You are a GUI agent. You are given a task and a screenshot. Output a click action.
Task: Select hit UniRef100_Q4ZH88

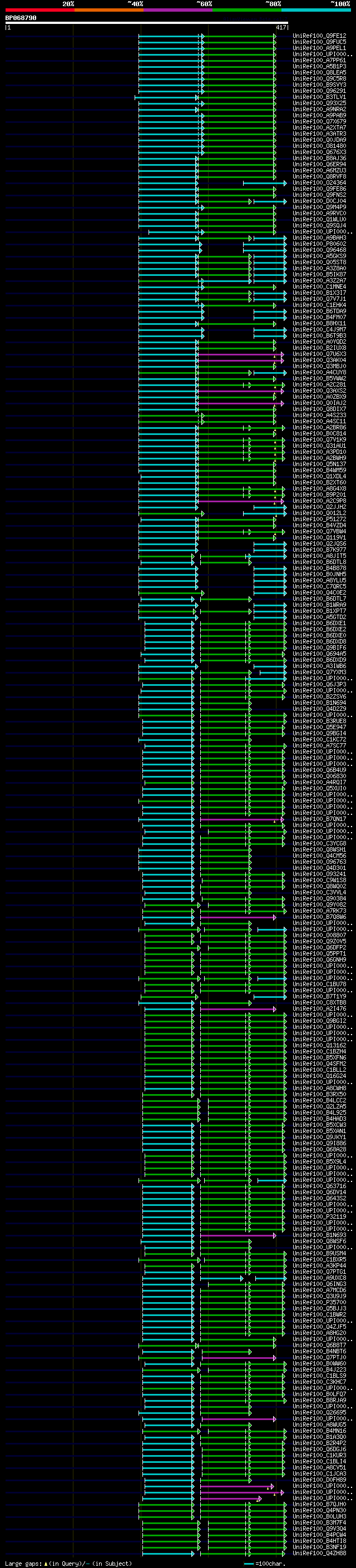point(319,1553)
